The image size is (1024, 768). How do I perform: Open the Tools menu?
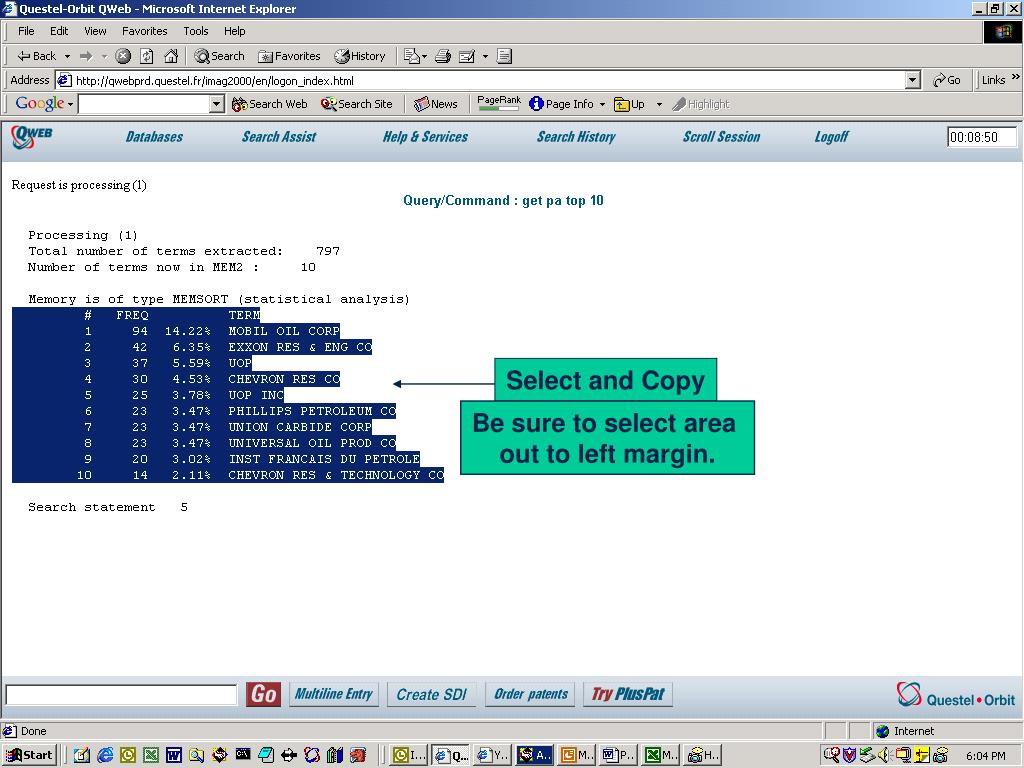(195, 31)
